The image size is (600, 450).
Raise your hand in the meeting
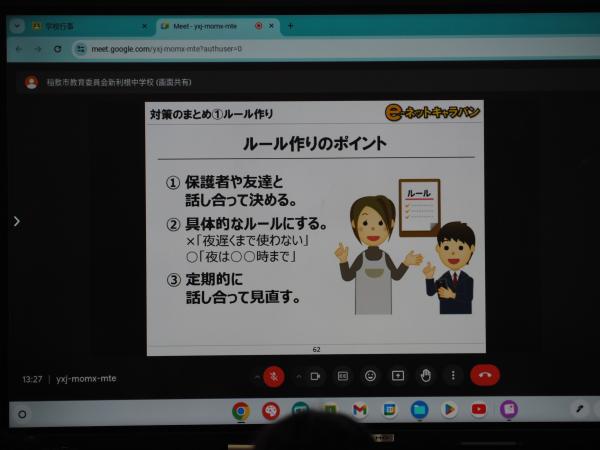pyautogui.click(x=426, y=376)
